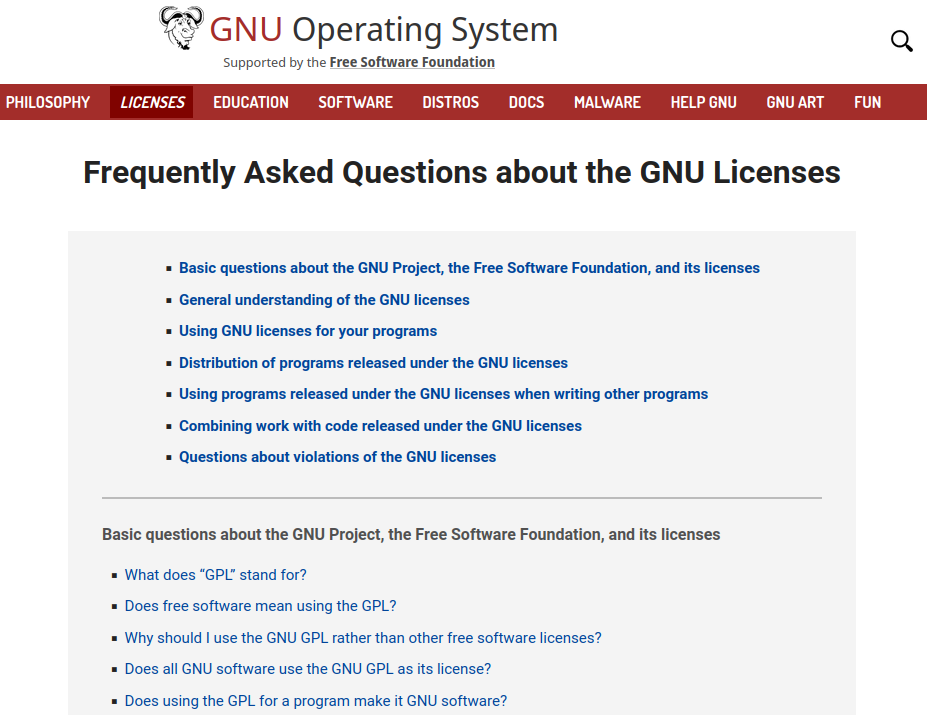Click What does "GPL" stand for?

click(x=215, y=575)
